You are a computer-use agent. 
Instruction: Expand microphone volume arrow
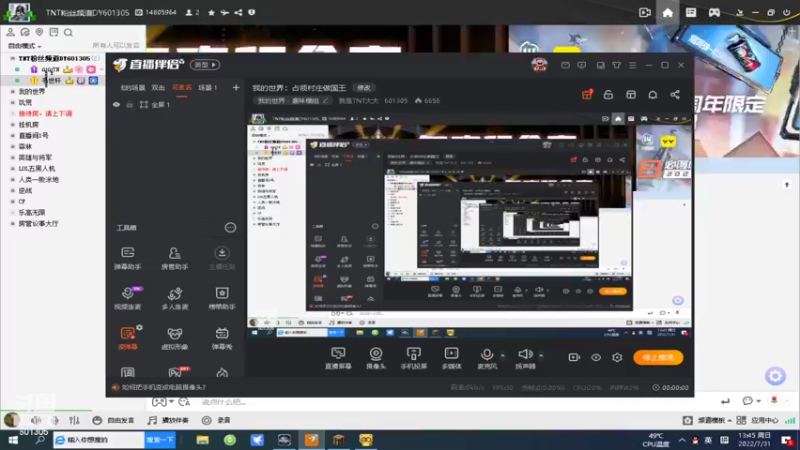click(503, 356)
